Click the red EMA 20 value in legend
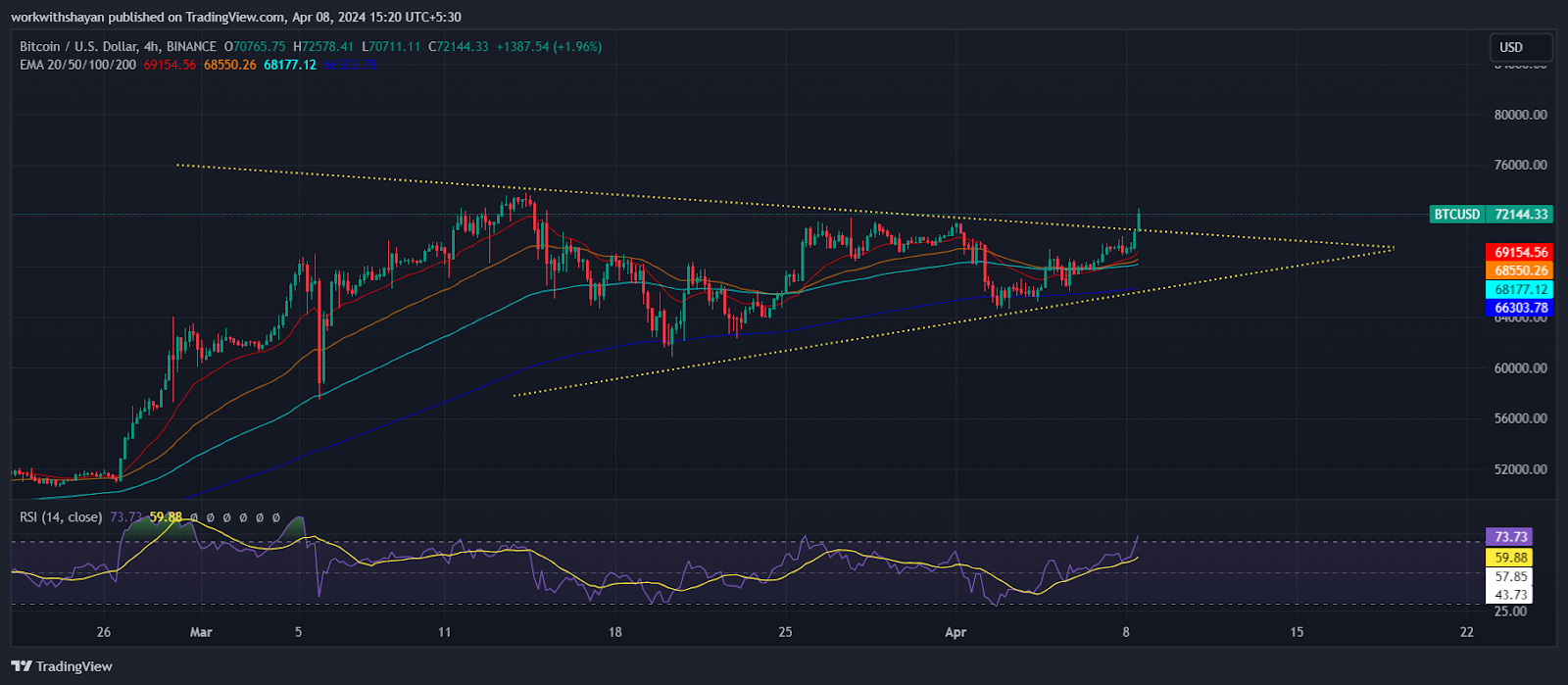Image resolution: width=1568 pixels, height=685 pixels. (x=170, y=65)
